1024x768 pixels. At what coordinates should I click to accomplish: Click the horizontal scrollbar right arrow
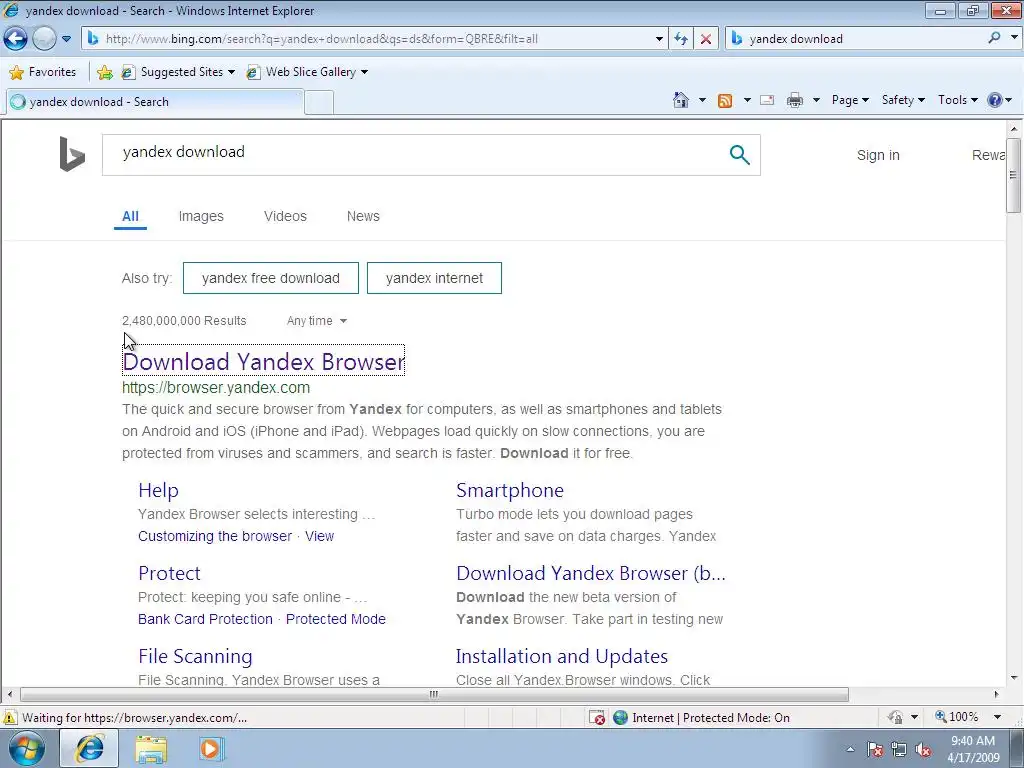point(997,694)
